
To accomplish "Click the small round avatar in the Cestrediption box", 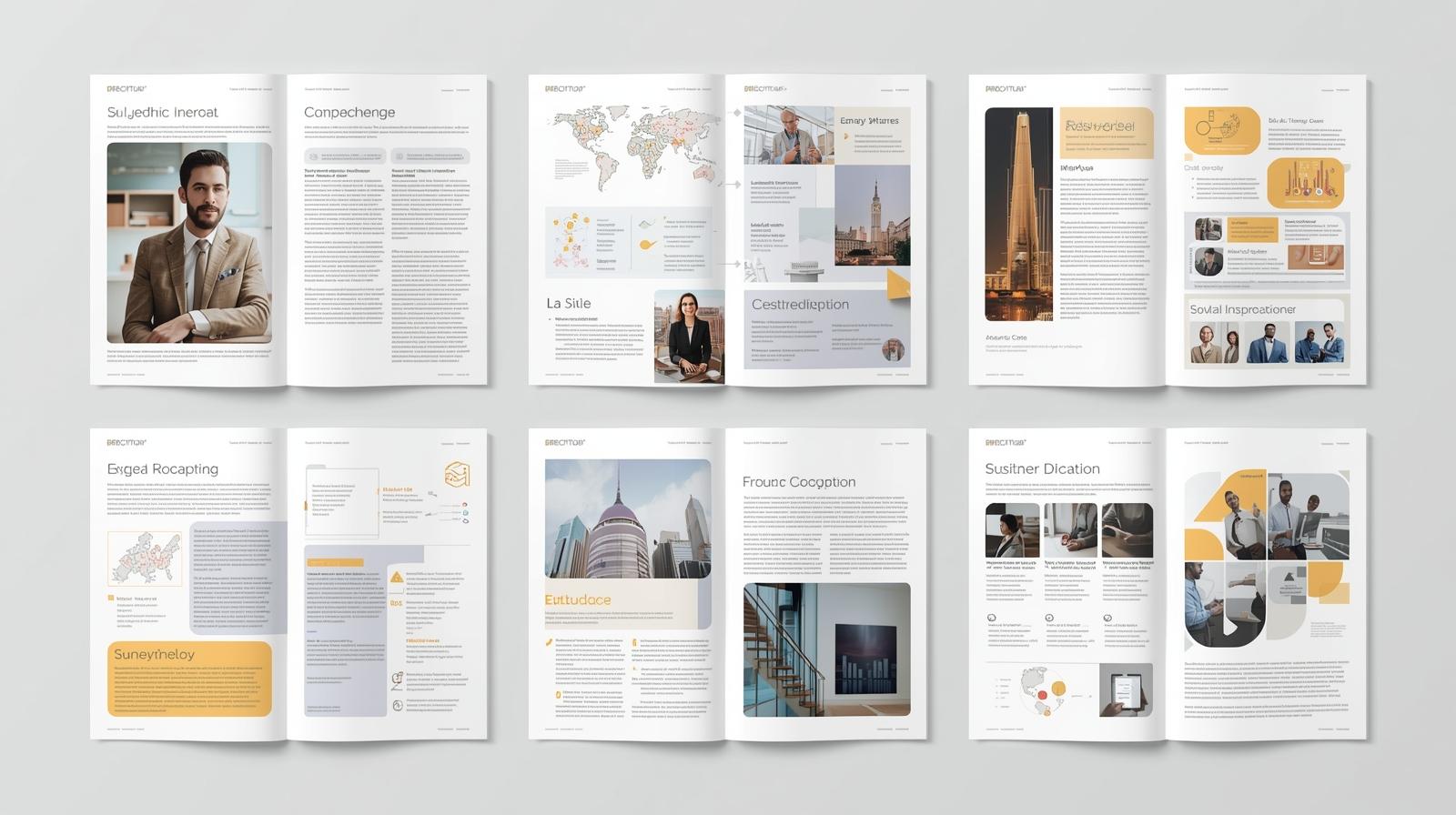I will [893, 349].
